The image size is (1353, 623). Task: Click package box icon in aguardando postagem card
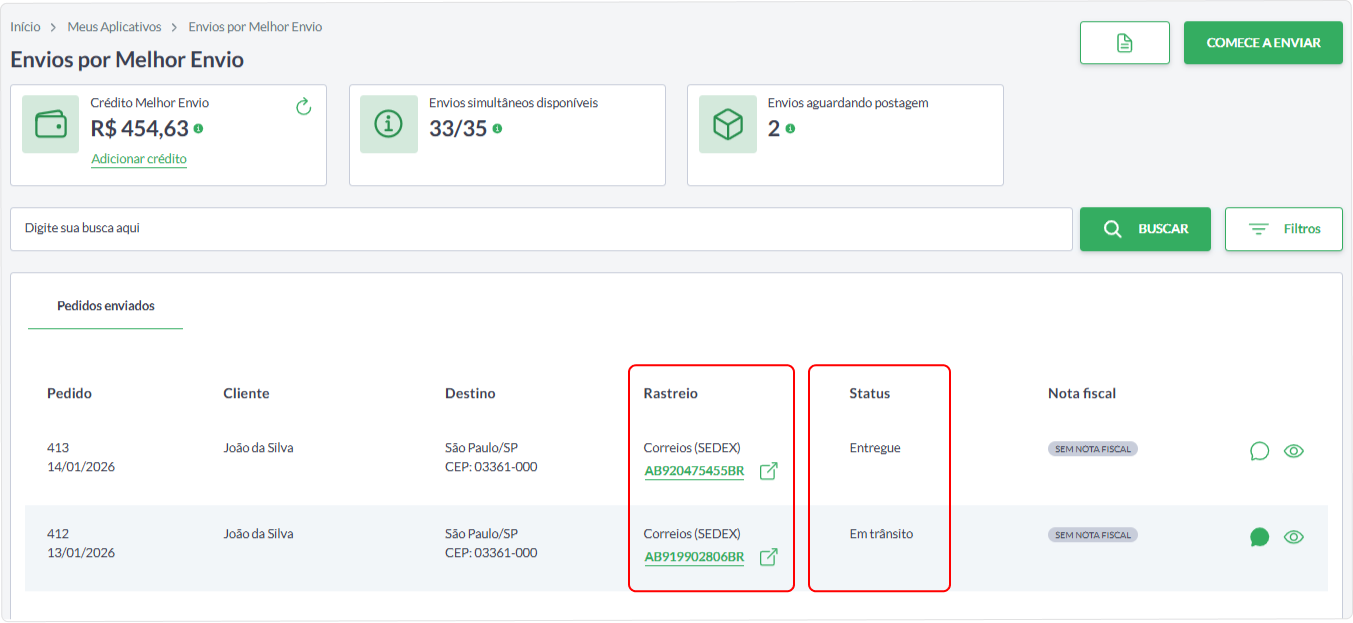click(728, 124)
